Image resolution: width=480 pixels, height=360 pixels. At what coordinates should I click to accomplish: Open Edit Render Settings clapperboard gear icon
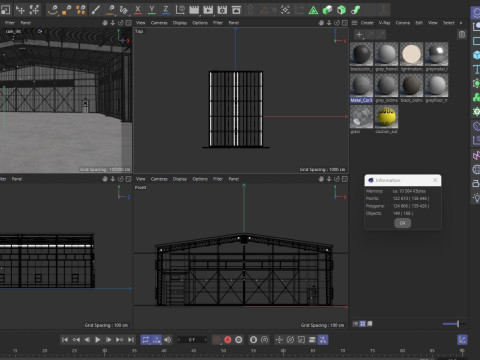222,10
